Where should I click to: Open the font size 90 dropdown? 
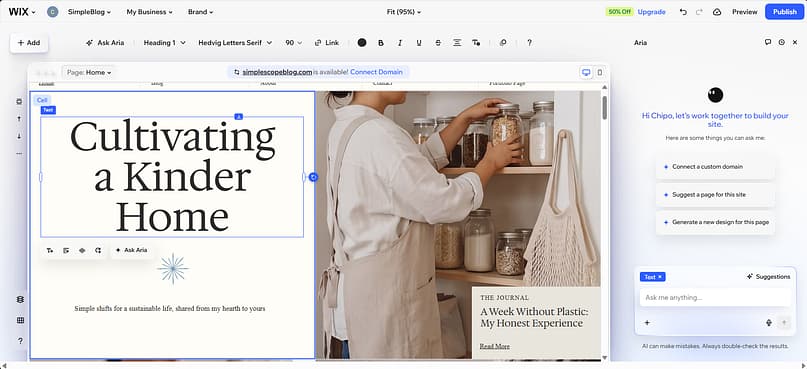click(x=294, y=43)
